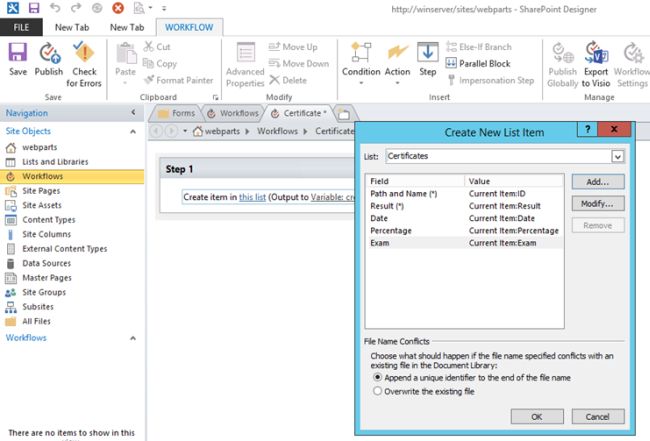Screen dimensions: 650x441
Task: Click Undo in quick access toolbar
Action: click(x=55, y=8)
